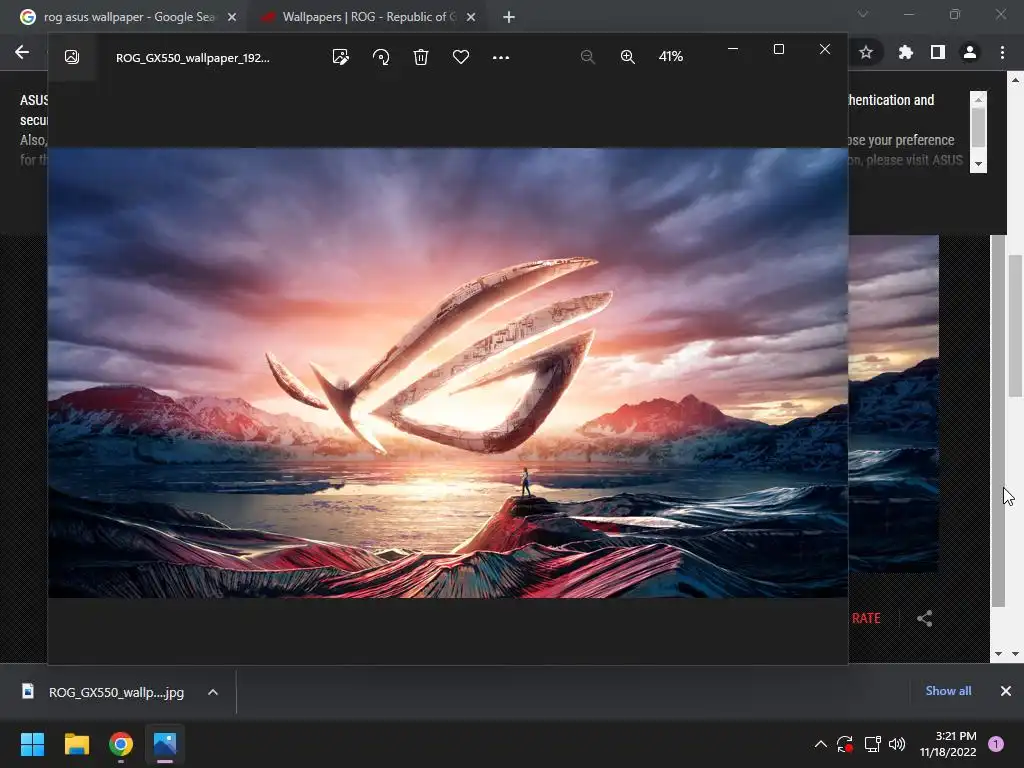
Task: Switch to the rog asus wallpaper Google Search tab
Action: (x=129, y=17)
